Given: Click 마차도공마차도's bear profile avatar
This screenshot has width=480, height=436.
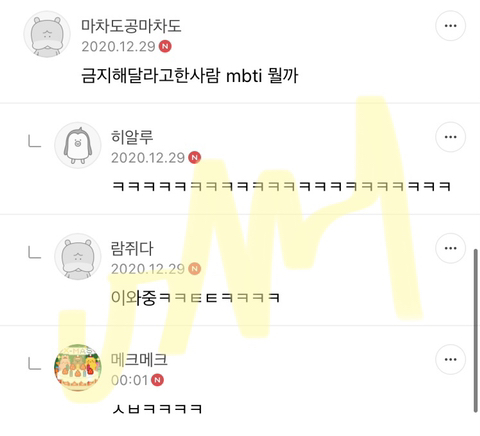Looking at the screenshot, I should [47, 34].
